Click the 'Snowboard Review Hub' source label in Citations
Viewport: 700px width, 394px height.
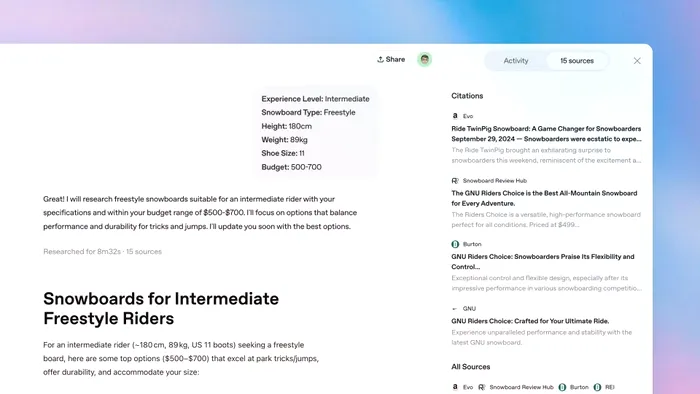pos(495,181)
